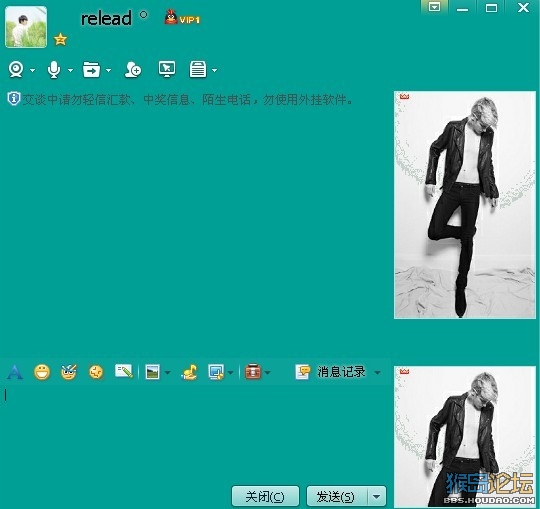Open the applications list icon
The width and height of the screenshot is (540, 509).
point(198,70)
